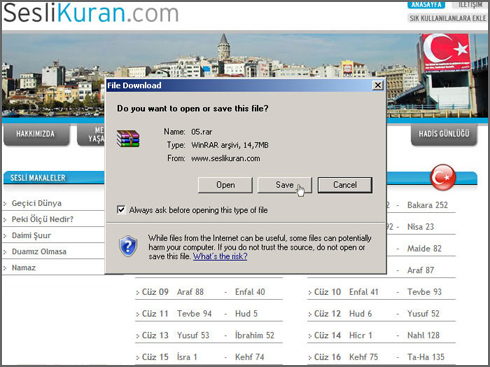The width and height of the screenshot is (490, 367).
Task: Select the Cüz 09 download entry
Action: (x=155, y=292)
